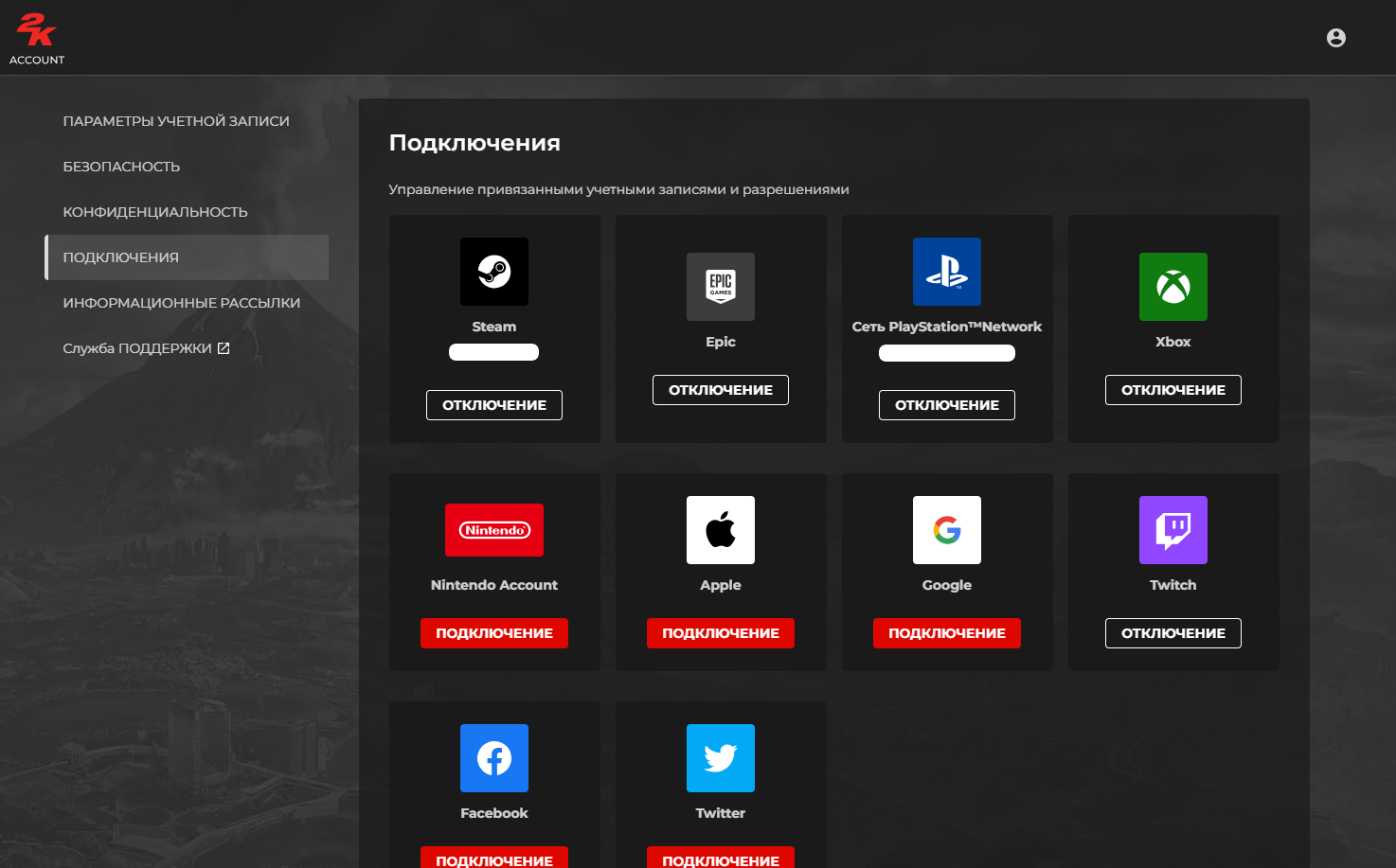Click Nintendo Account label text
Image resolution: width=1396 pixels, height=868 pixels.
[x=494, y=585]
